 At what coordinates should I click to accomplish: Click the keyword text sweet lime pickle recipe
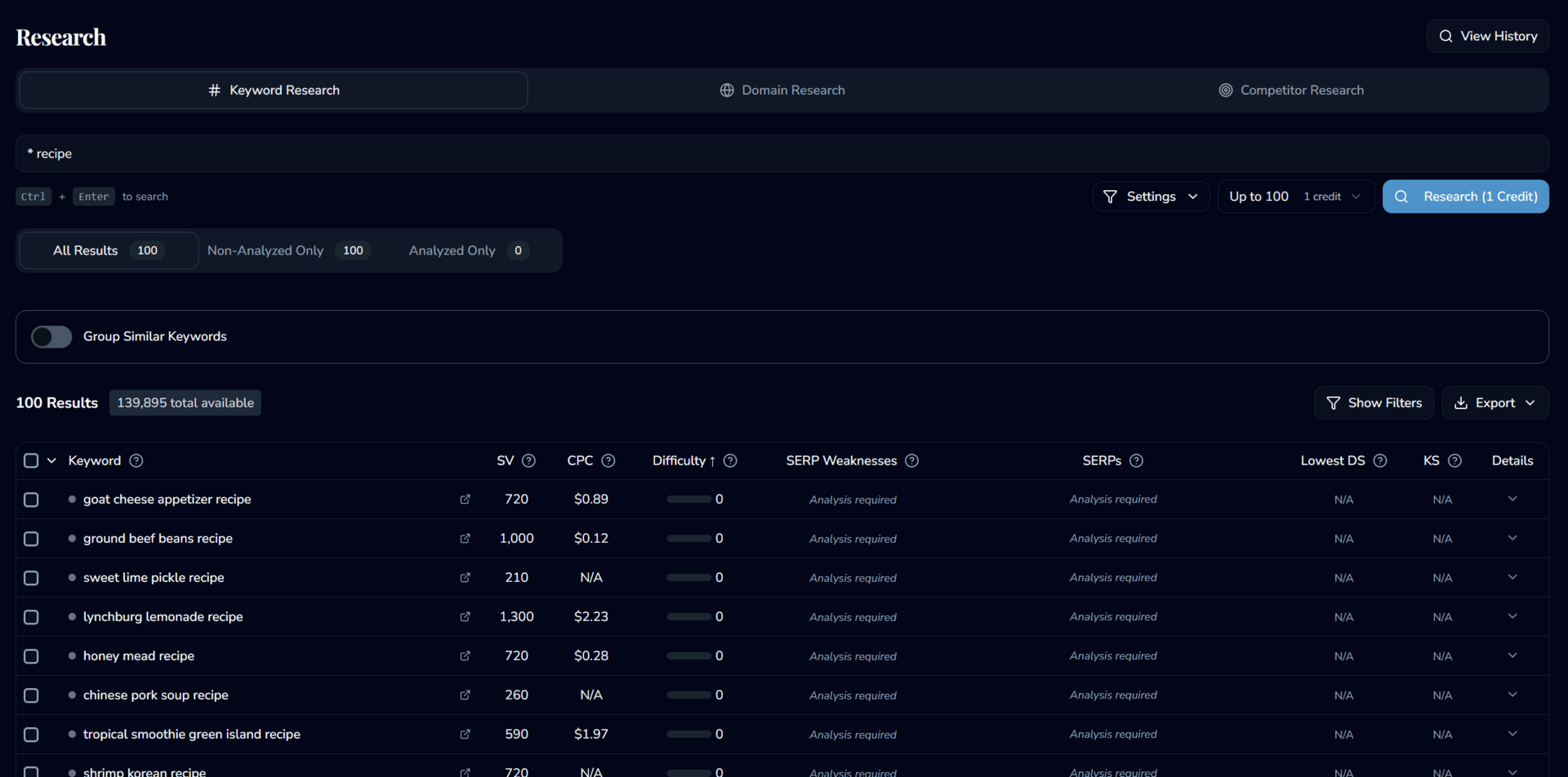pyautogui.click(x=154, y=578)
